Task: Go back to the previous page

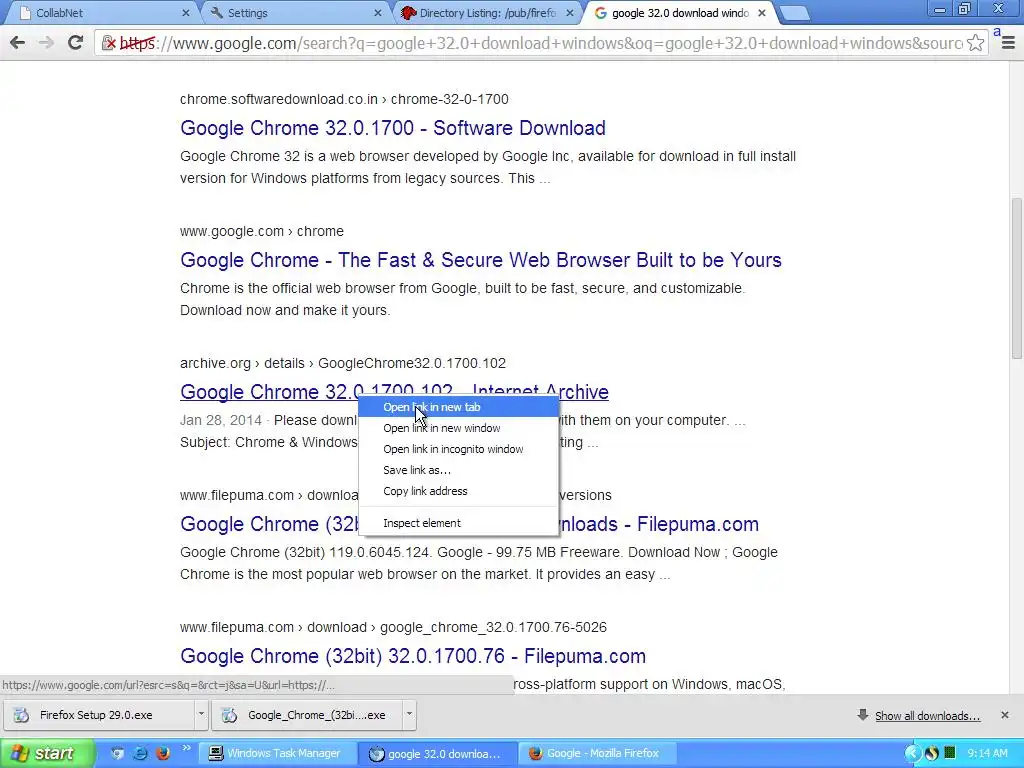Action: point(18,43)
